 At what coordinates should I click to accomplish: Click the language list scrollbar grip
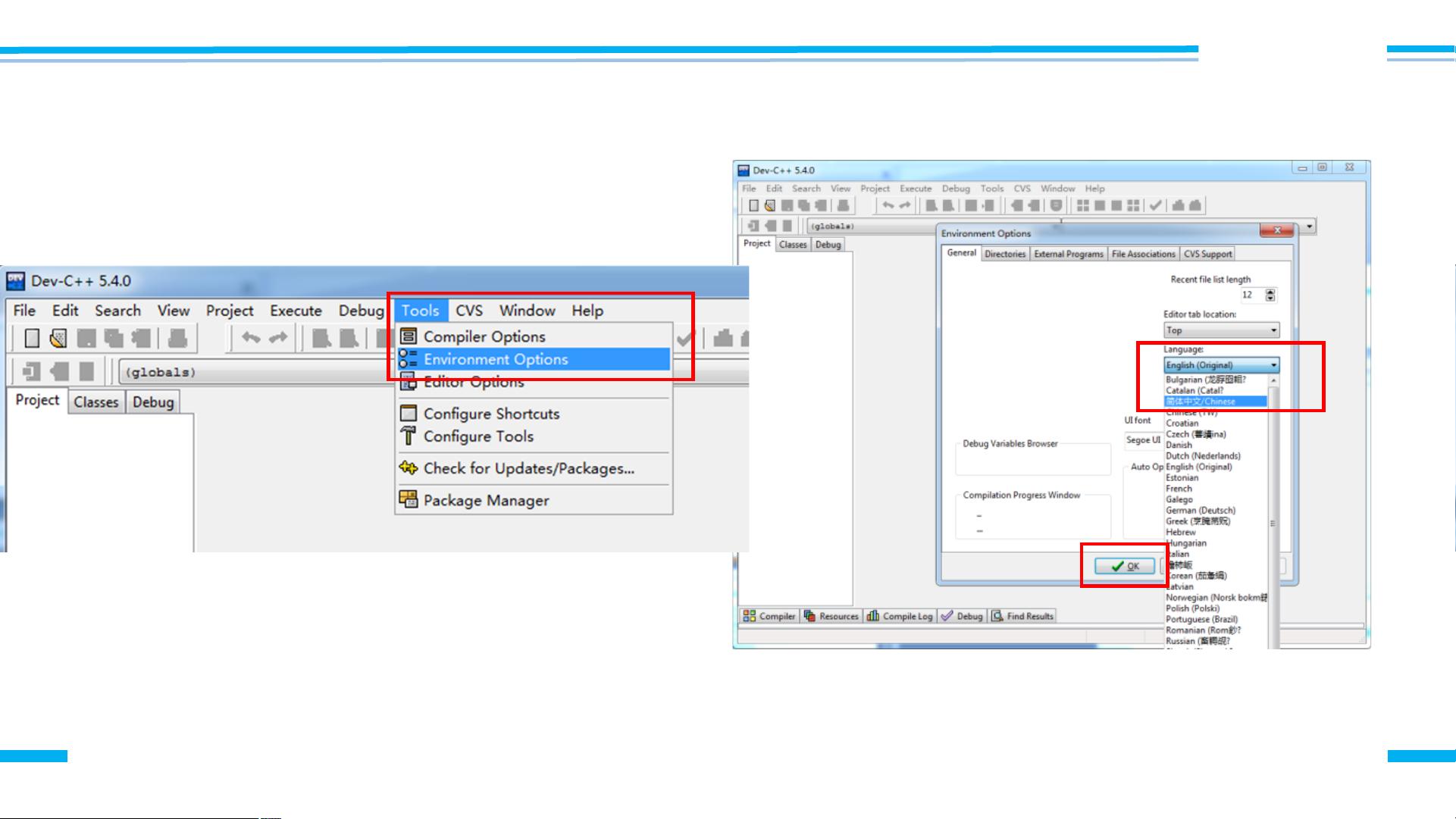[1273, 524]
